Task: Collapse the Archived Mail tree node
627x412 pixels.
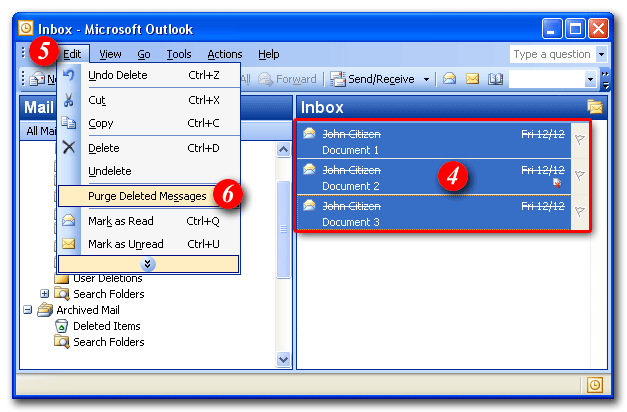Action: pyautogui.click(x=27, y=310)
